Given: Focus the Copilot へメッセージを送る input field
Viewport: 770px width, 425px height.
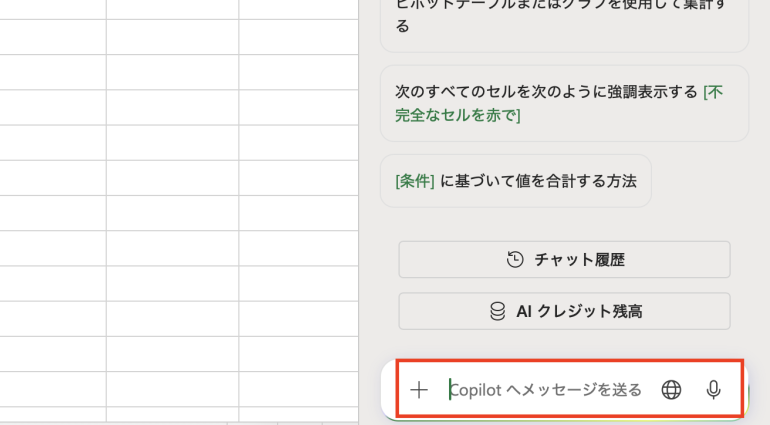Looking at the screenshot, I should (x=545, y=390).
